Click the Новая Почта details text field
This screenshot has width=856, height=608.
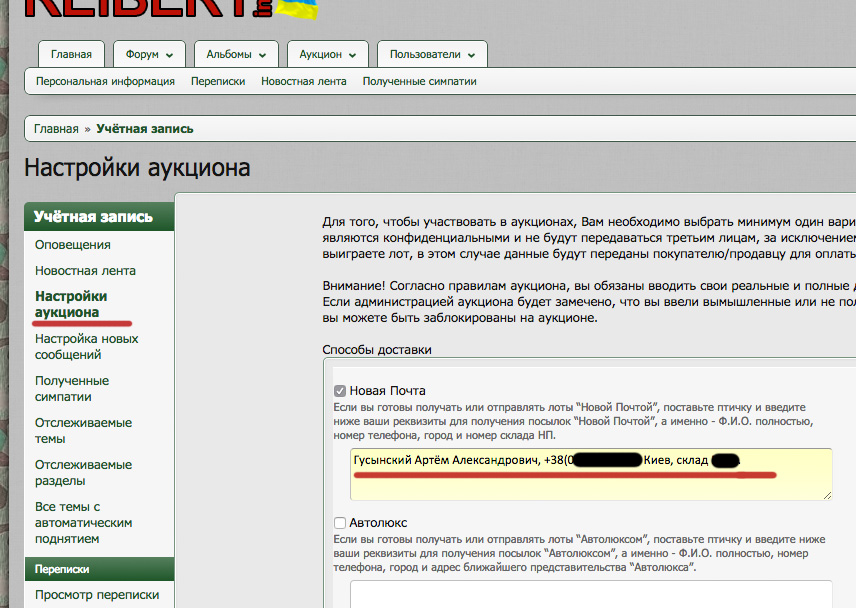point(590,473)
